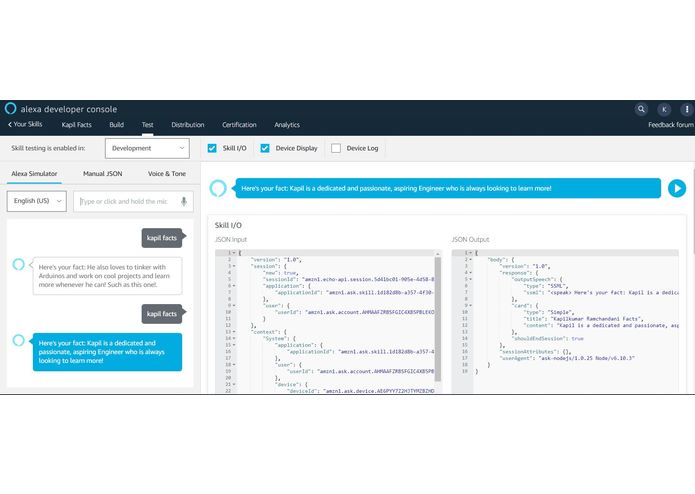Image resolution: width=695 pixels, height=494 pixels.
Task: Click the utterance input field
Action: [x=133, y=202]
